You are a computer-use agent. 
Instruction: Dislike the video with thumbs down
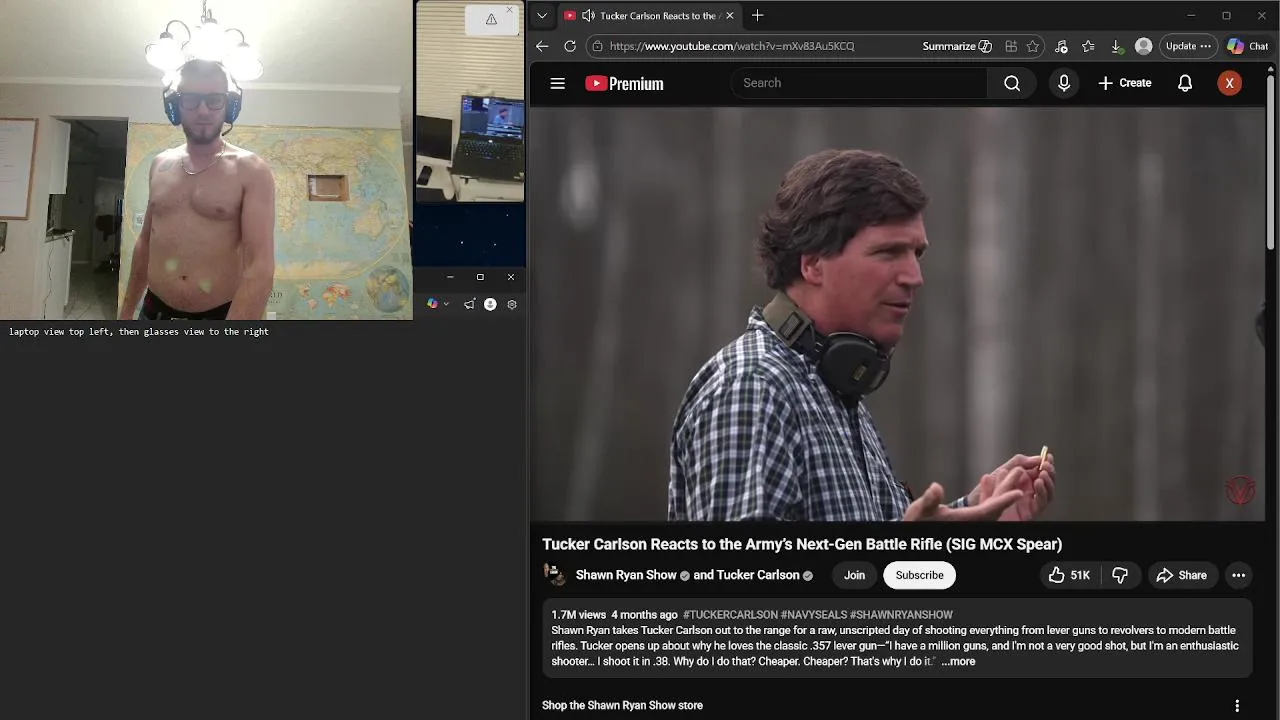tap(1120, 575)
